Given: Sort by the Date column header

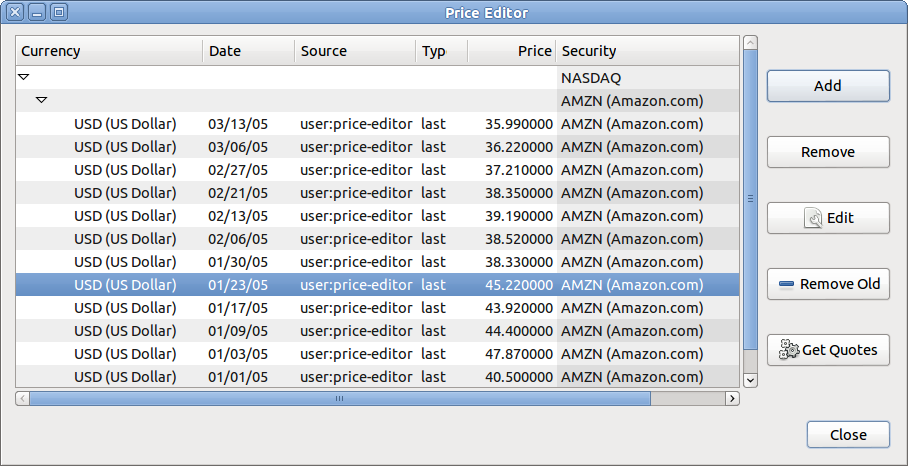Looking at the screenshot, I should pyautogui.click(x=248, y=51).
